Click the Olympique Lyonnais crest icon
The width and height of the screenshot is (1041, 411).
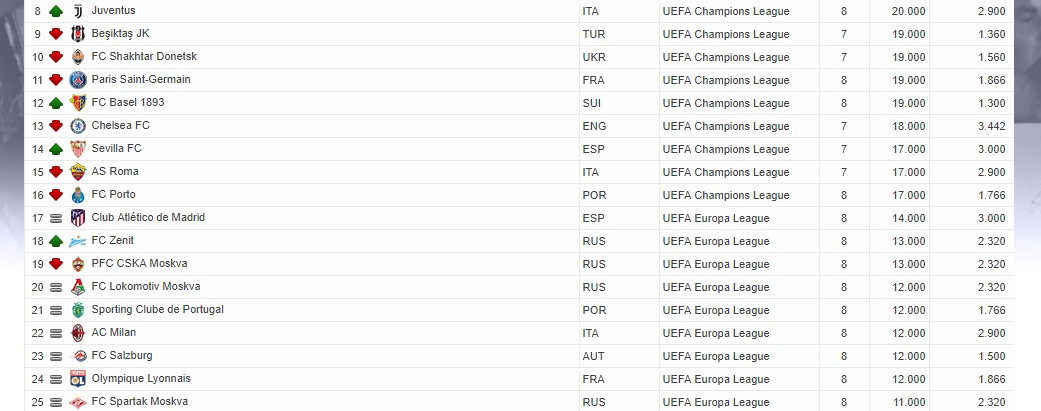point(78,378)
